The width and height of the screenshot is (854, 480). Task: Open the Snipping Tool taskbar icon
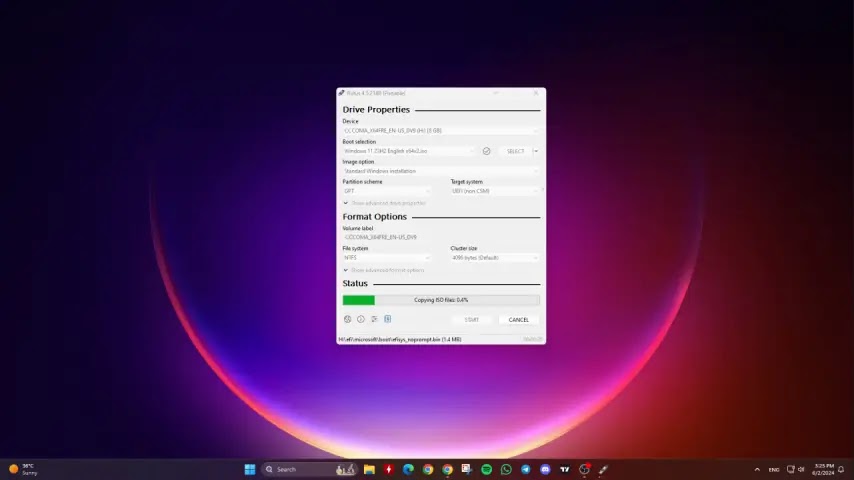[x=467, y=469]
